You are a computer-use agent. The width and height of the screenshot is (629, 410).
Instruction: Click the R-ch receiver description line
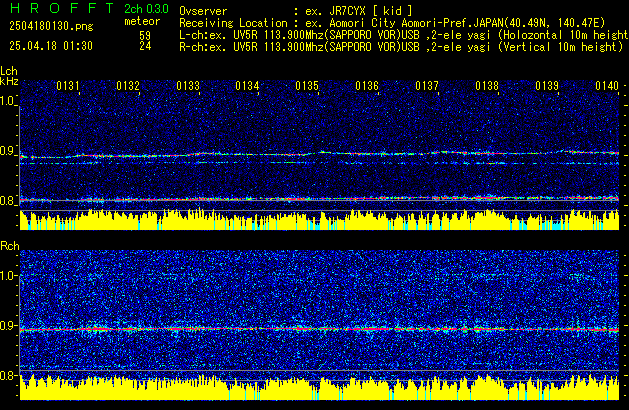pyautogui.click(x=401, y=47)
